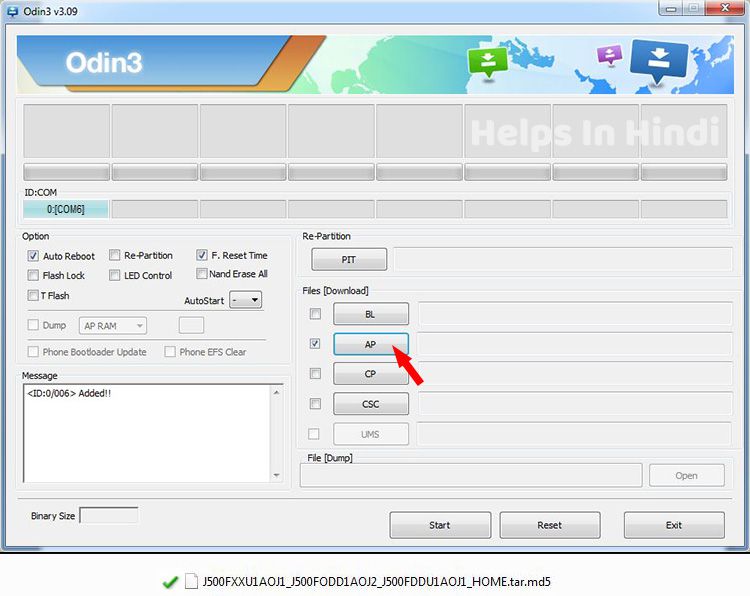Viewport: 750px width, 596px height.
Task: Uncheck the checkbox beside the AP button
Action: pos(315,343)
